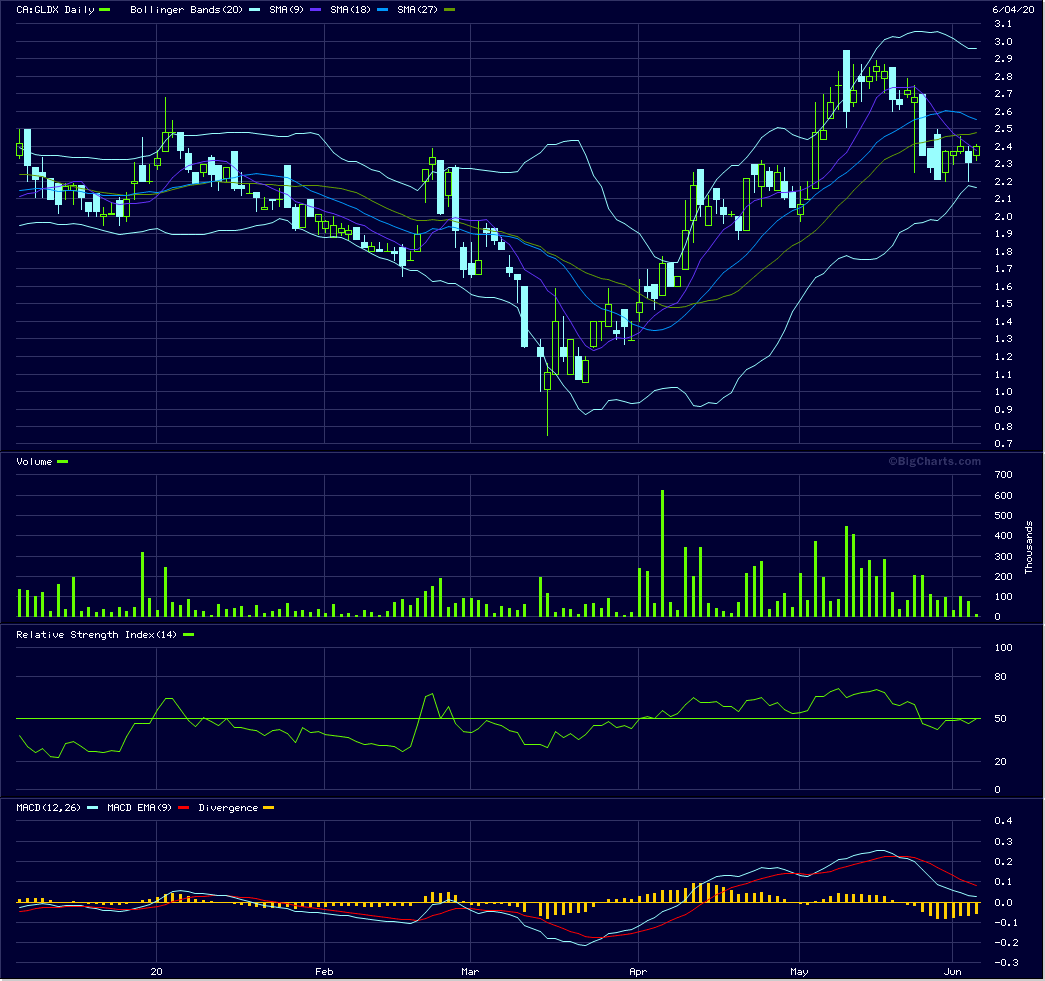Click the Feb month label on time axis

[x=324, y=972]
